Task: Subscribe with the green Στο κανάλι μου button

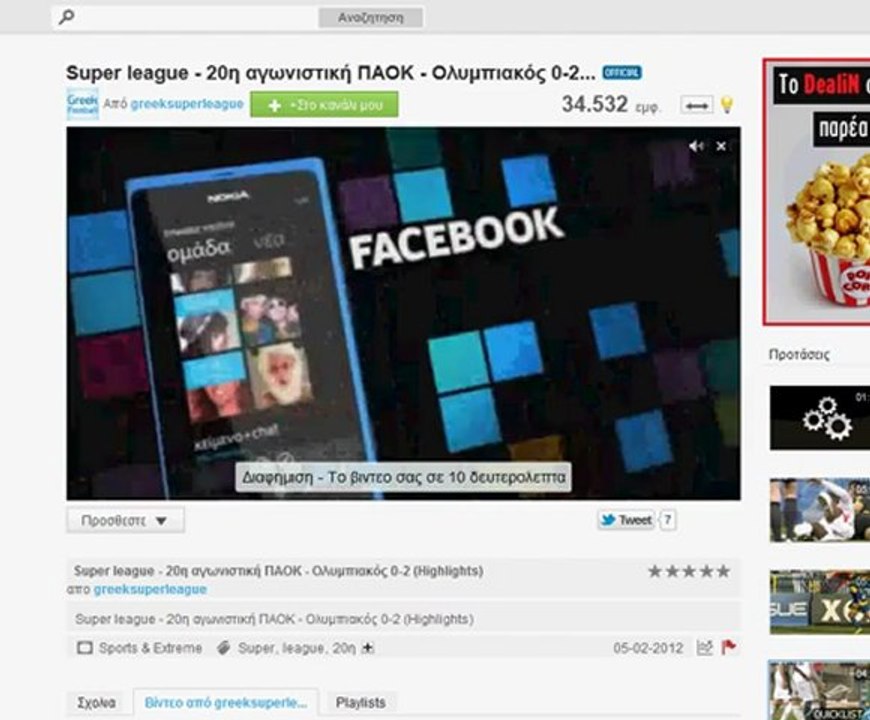Action: click(324, 104)
